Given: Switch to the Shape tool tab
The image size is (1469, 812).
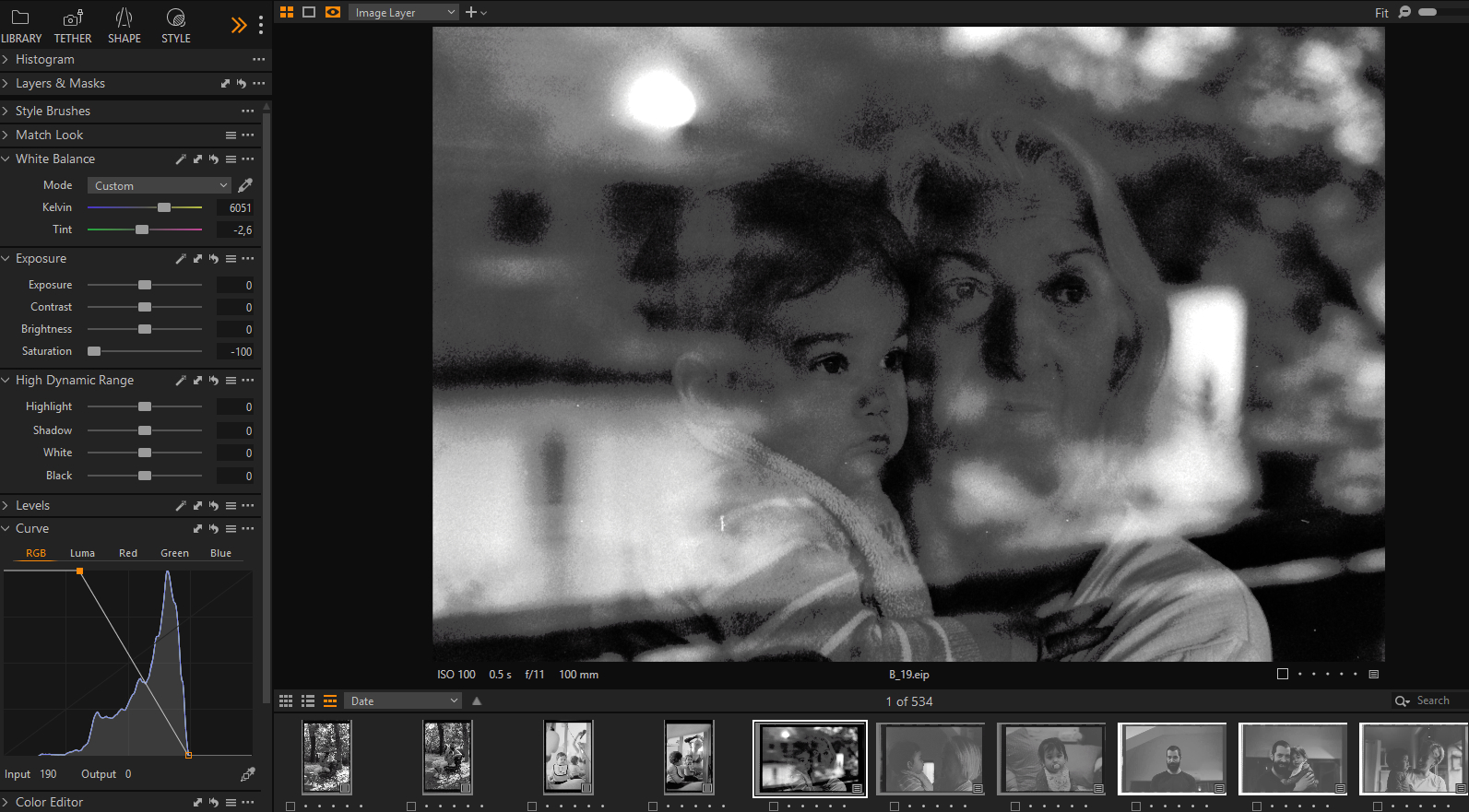Looking at the screenshot, I should (x=124, y=26).
